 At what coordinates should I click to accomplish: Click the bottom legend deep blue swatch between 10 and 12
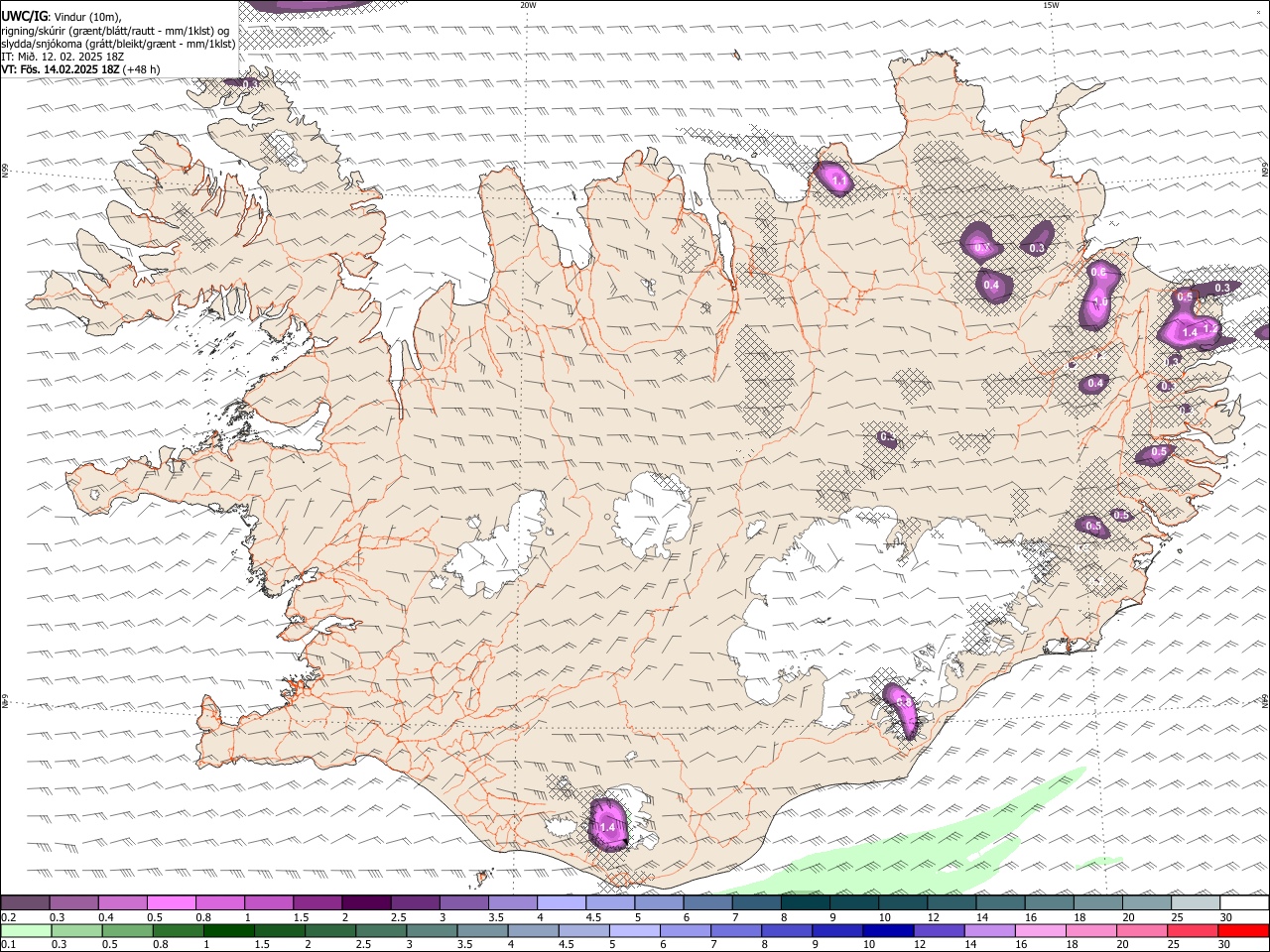887,931
